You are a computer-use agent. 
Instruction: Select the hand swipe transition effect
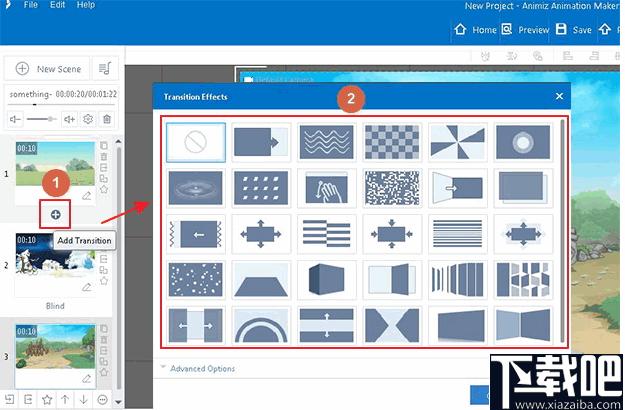(x=326, y=188)
